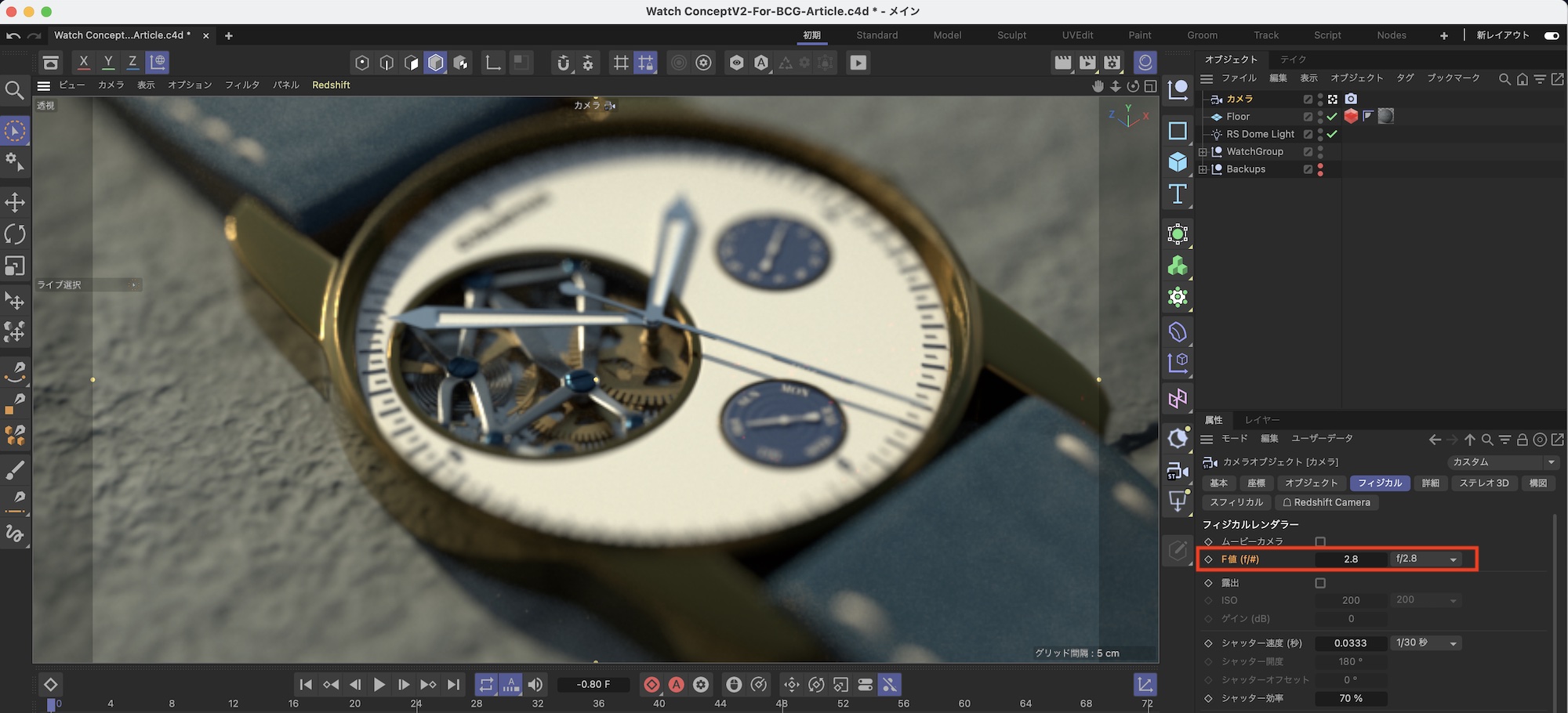Viewport: 1568px width, 713px height.
Task: Select the Rotate tool in left toolbar
Action: point(15,234)
